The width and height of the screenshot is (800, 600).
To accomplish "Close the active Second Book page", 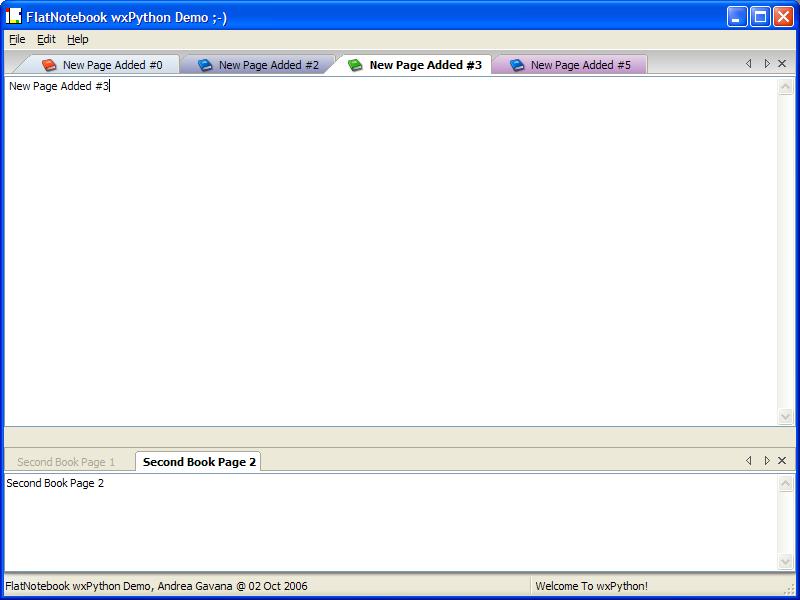I will (782, 461).
